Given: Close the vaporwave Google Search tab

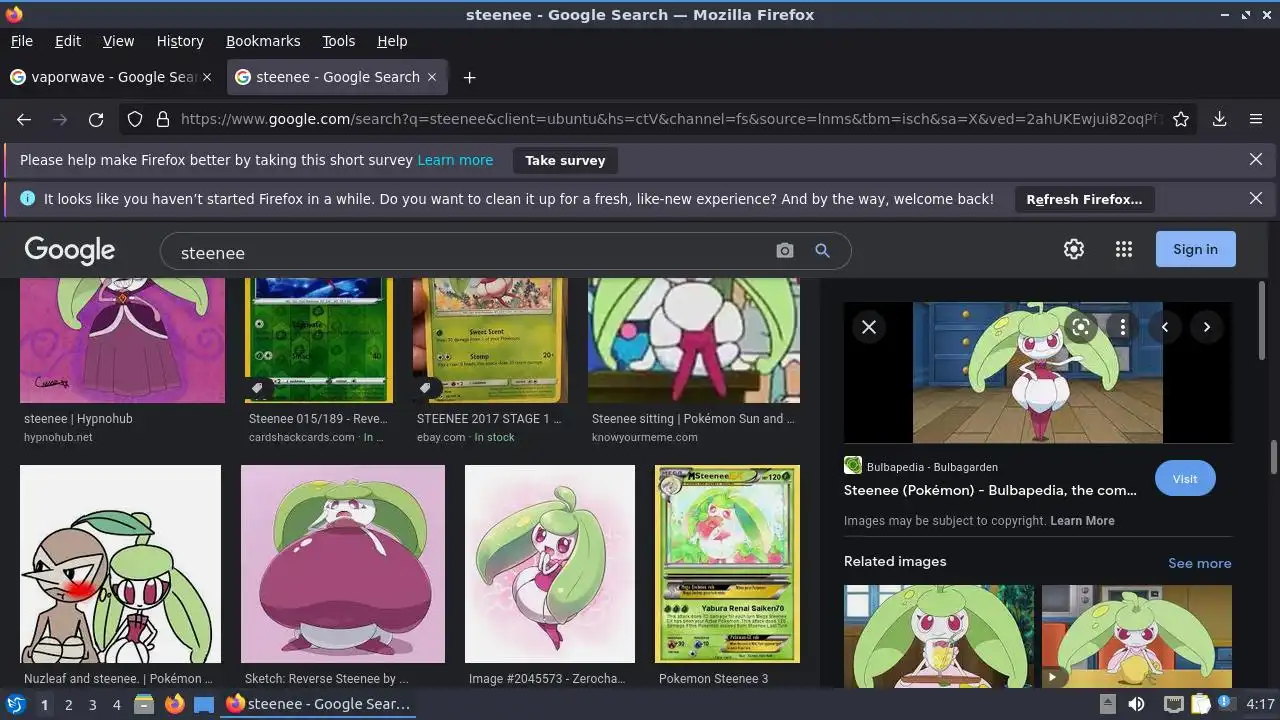Looking at the screenshot, I should coord(207,77).
